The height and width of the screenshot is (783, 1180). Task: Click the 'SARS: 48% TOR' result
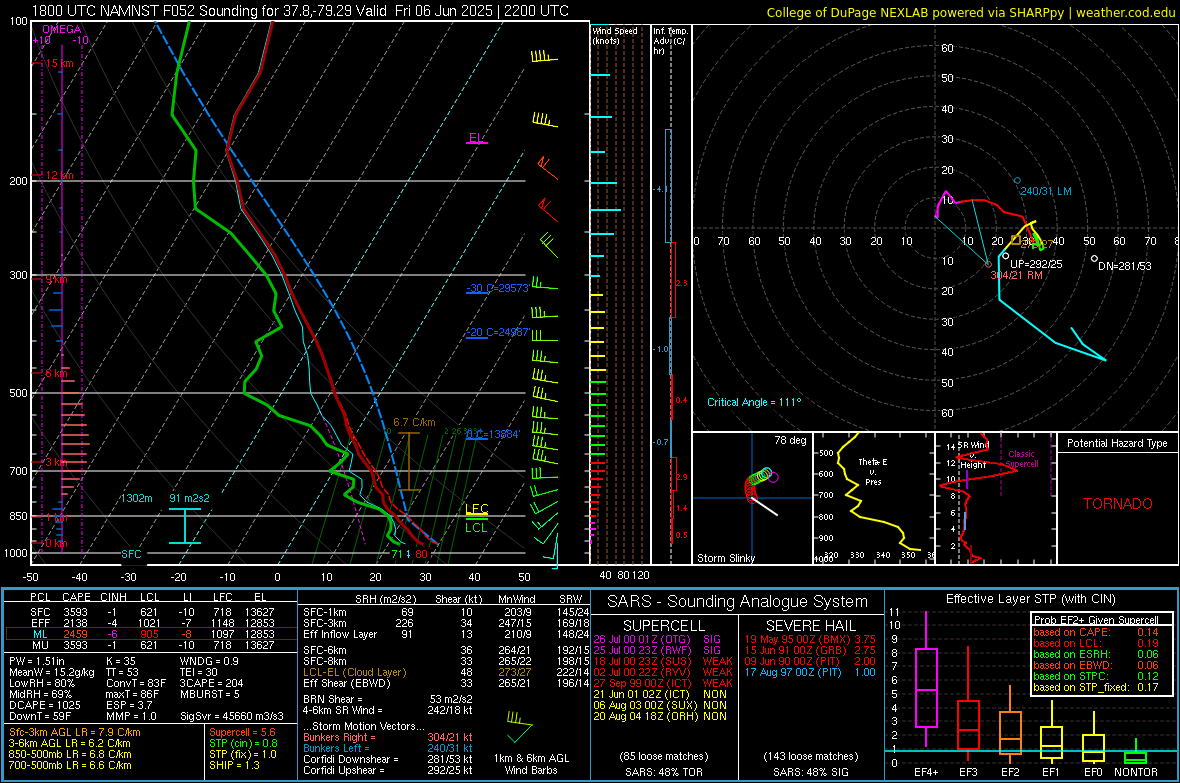pos(664,772)
